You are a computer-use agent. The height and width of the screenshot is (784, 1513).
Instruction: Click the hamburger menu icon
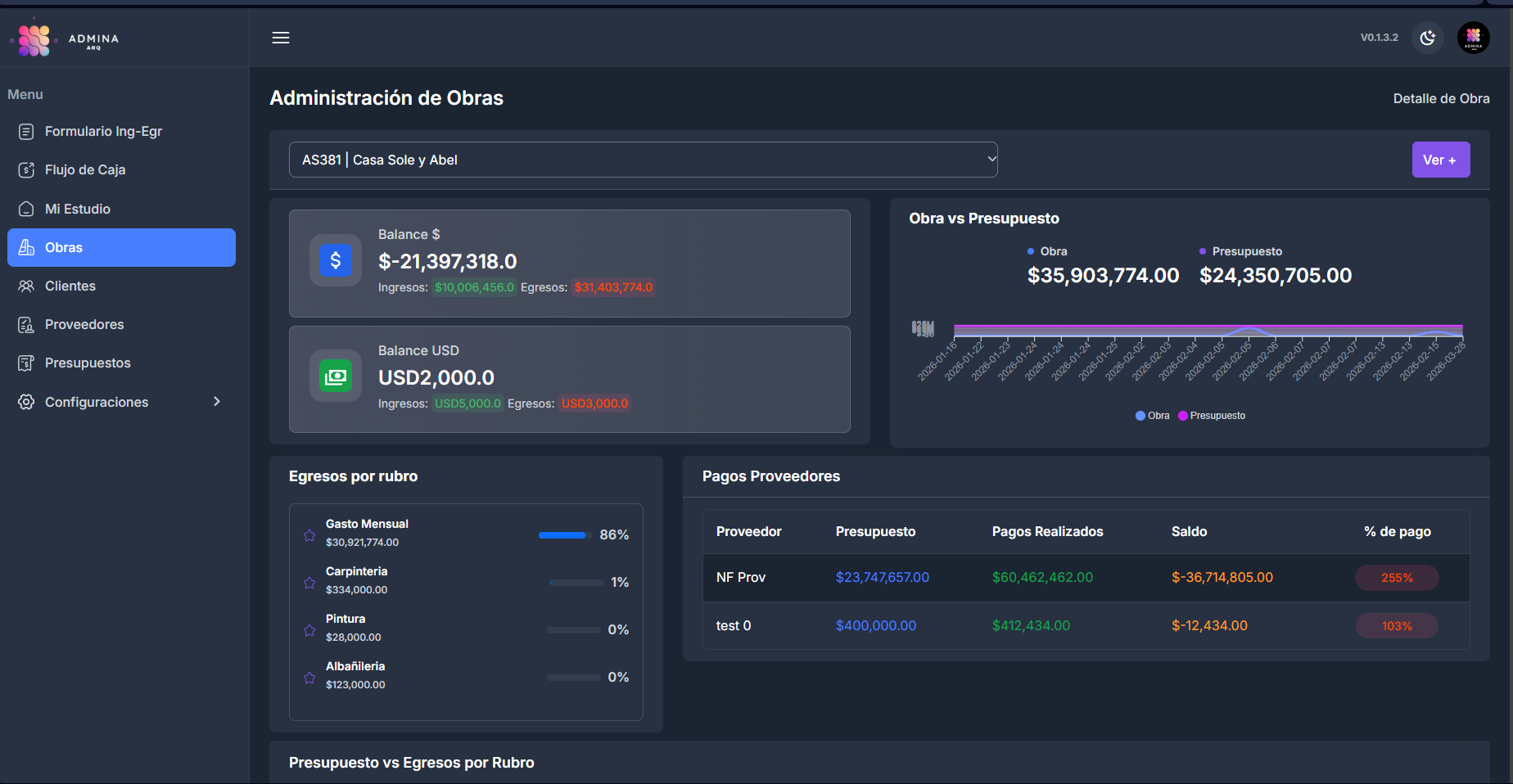tap(281, 38)
